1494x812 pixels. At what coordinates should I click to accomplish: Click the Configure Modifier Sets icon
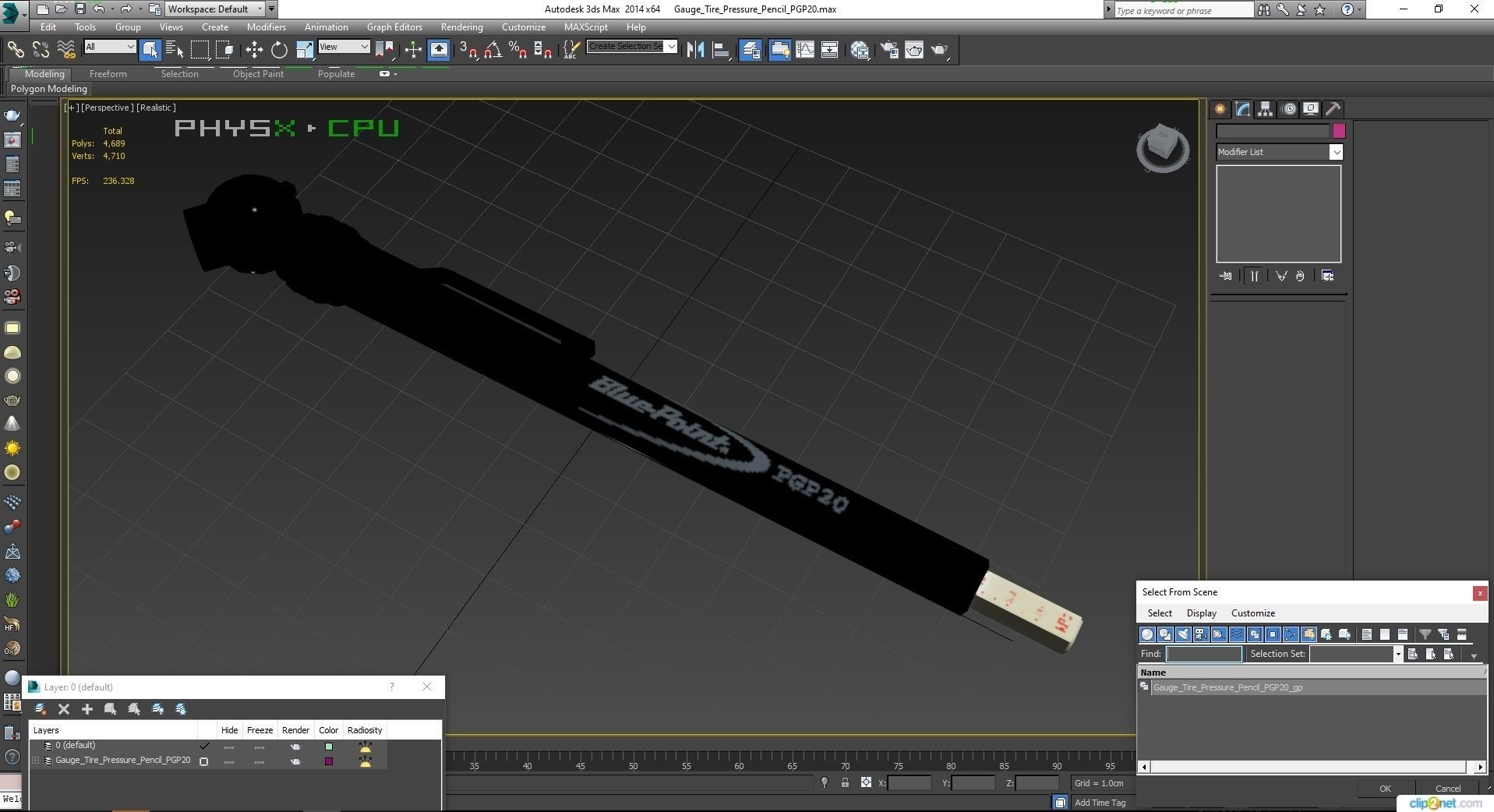(1328, 276)
